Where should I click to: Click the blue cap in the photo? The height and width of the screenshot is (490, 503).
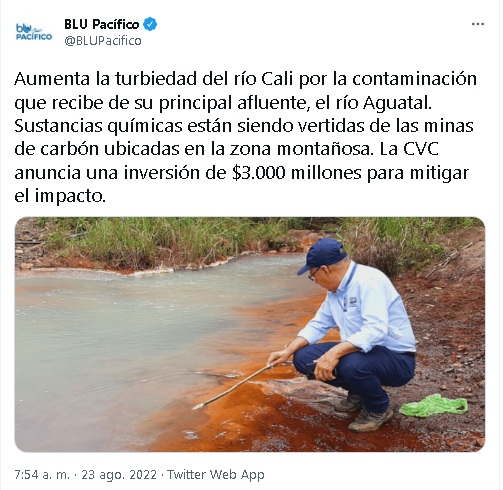(322, 255)
